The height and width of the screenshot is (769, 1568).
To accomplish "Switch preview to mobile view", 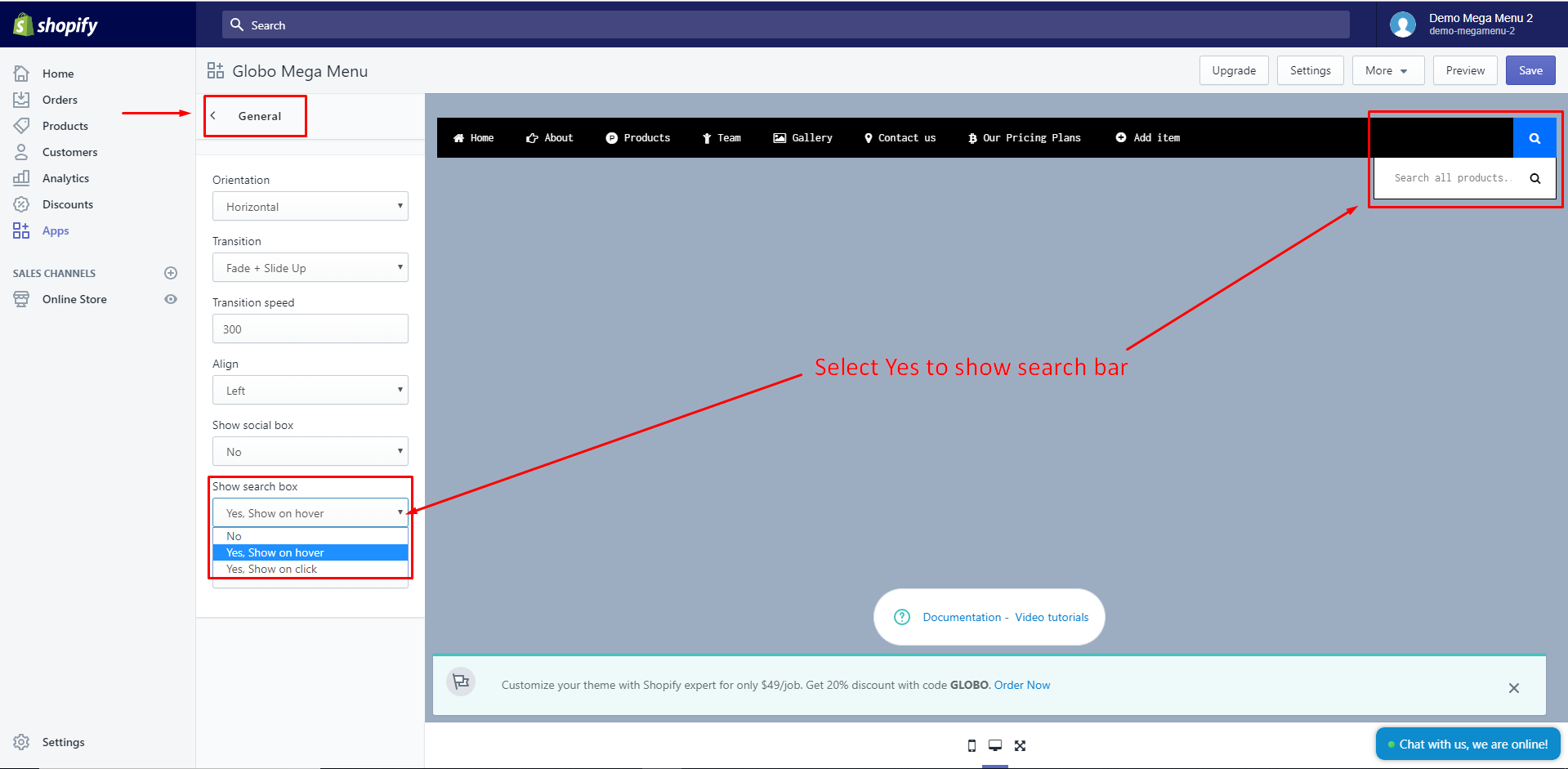I will 971,745.
